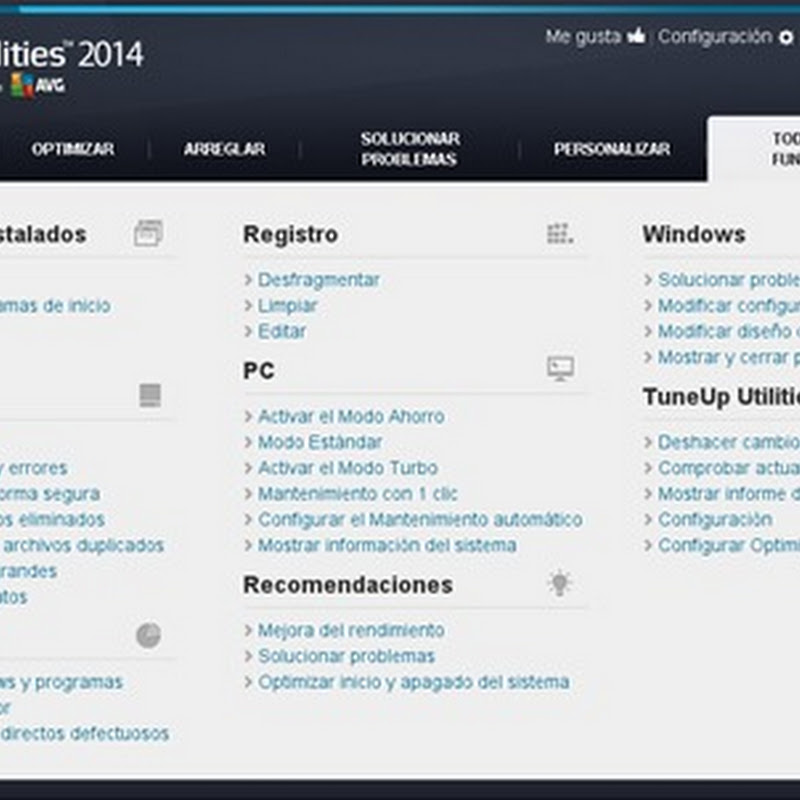
Task: Open Mejora del rendimiento
Action: pyautogui.click(x=351, y=631)
